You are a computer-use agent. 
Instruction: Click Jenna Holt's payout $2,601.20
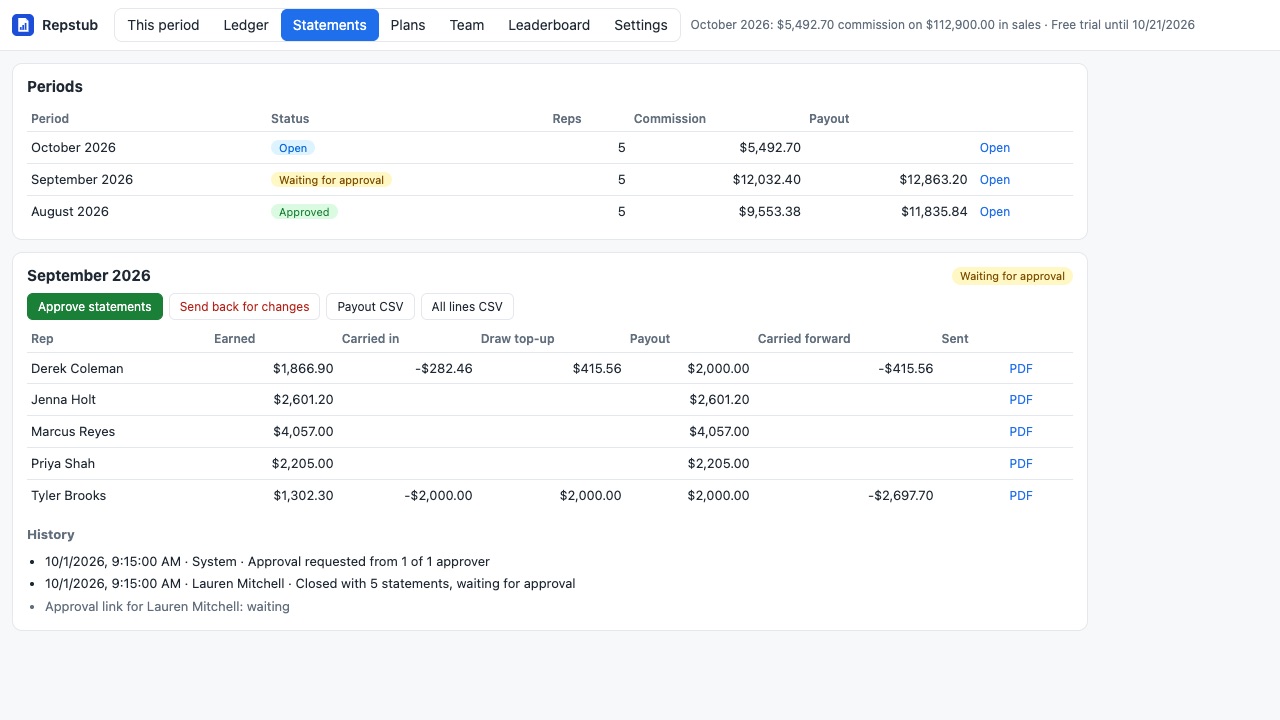[719, 400]
